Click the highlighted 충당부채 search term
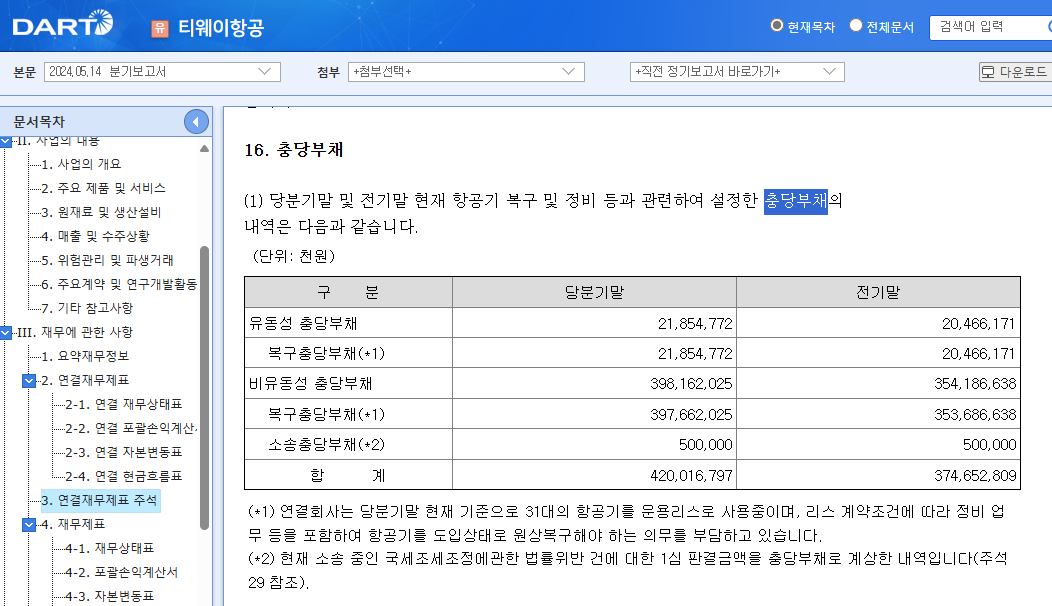The width and height of the screenshot is (1052, 606). click(793, 200)
